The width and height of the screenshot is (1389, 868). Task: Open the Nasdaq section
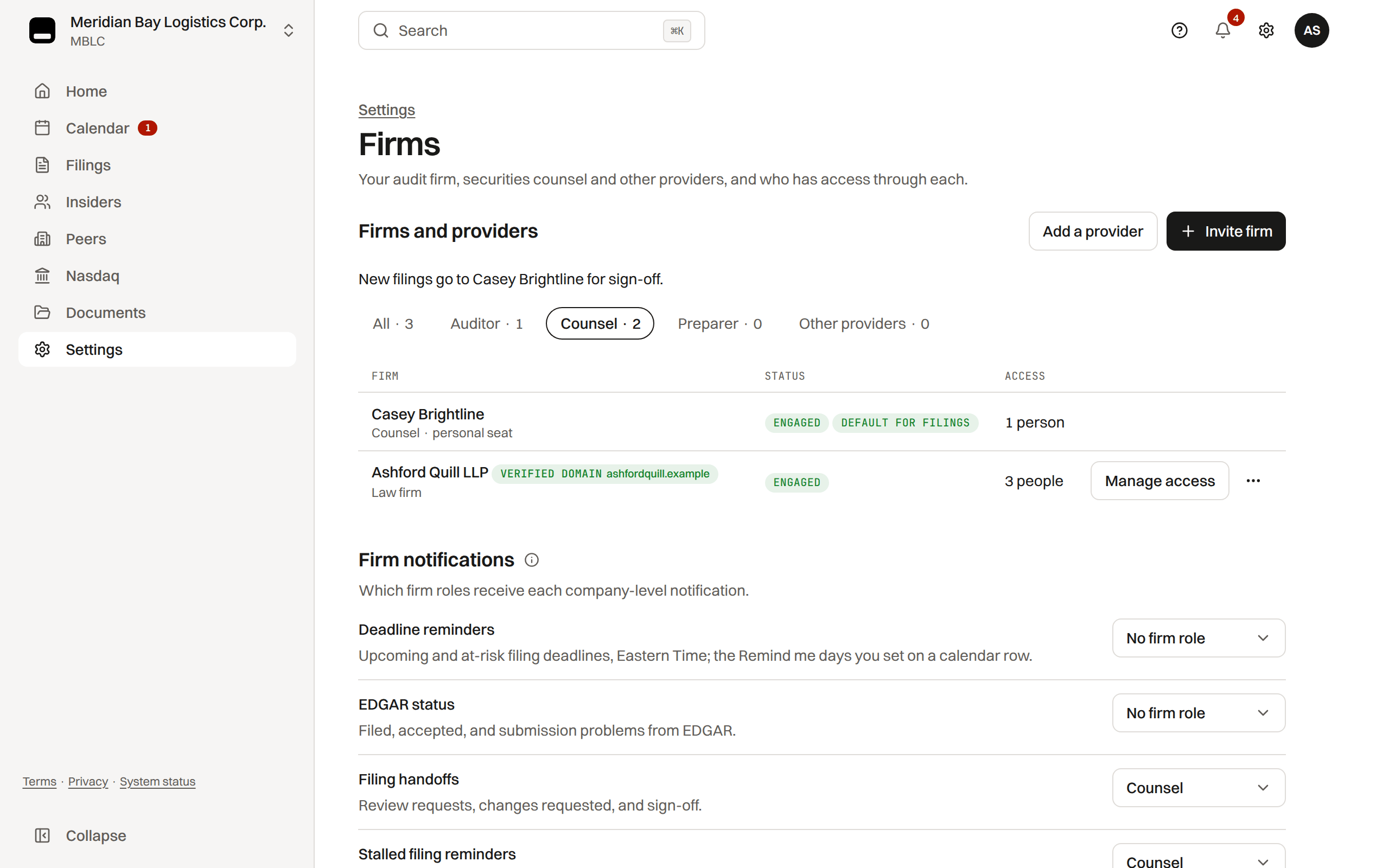[157, 276]
